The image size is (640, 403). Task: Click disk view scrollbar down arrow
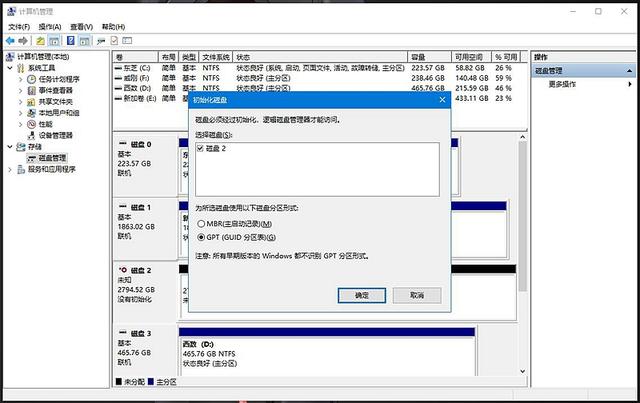click(x=523, y=371)
